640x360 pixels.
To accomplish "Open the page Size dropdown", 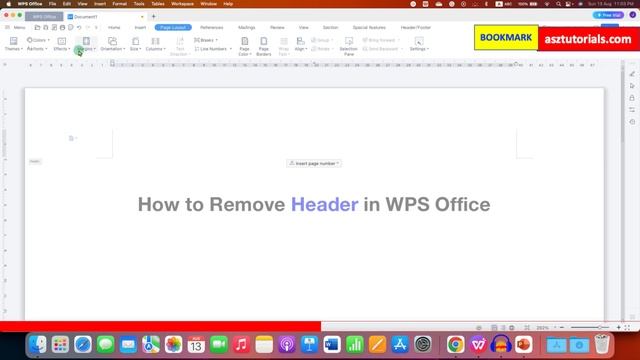I will tap(136, 44).
